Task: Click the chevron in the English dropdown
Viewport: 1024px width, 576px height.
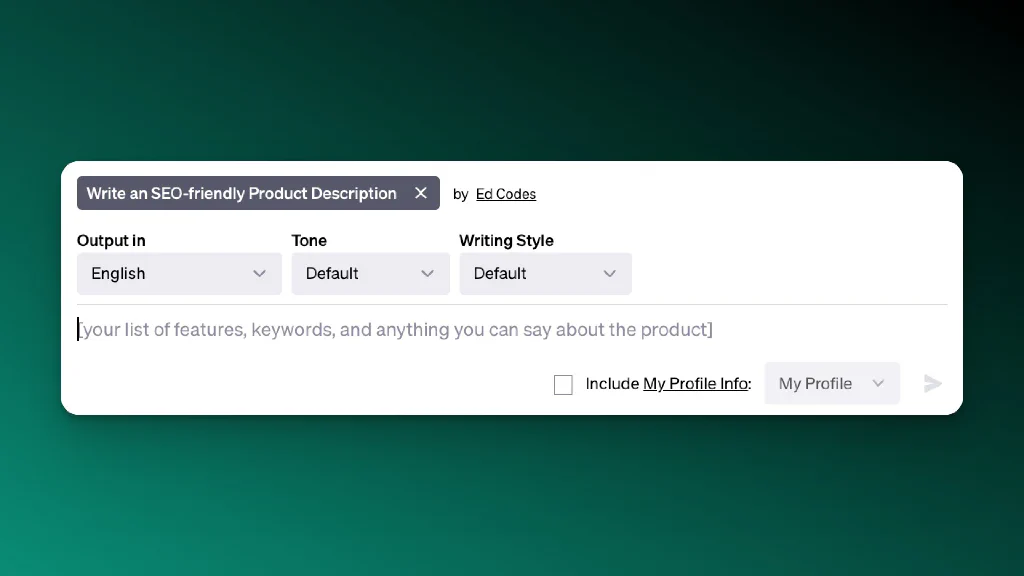Action: click(259, 274)
